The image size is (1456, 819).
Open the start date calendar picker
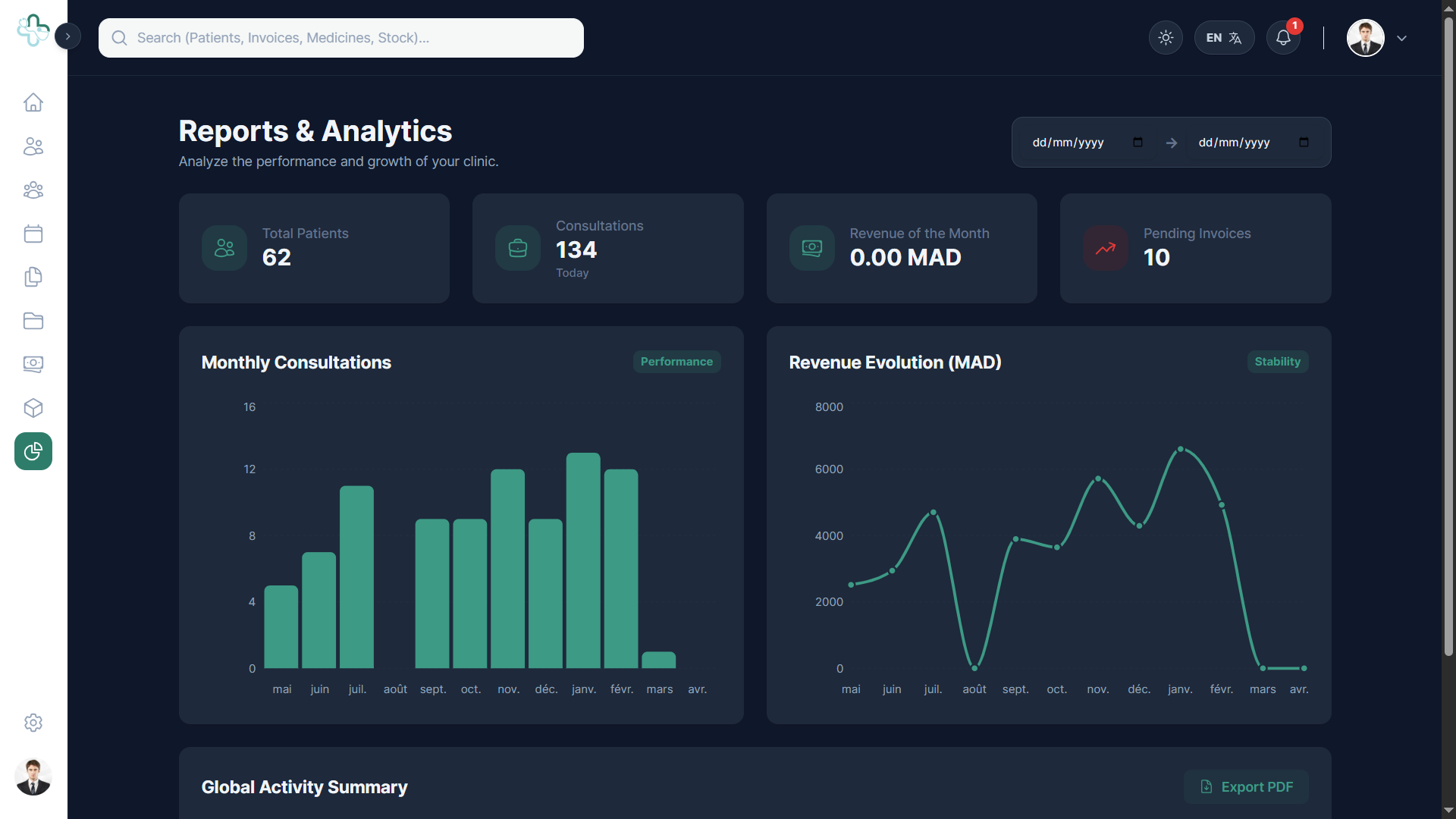point(1137,143)
